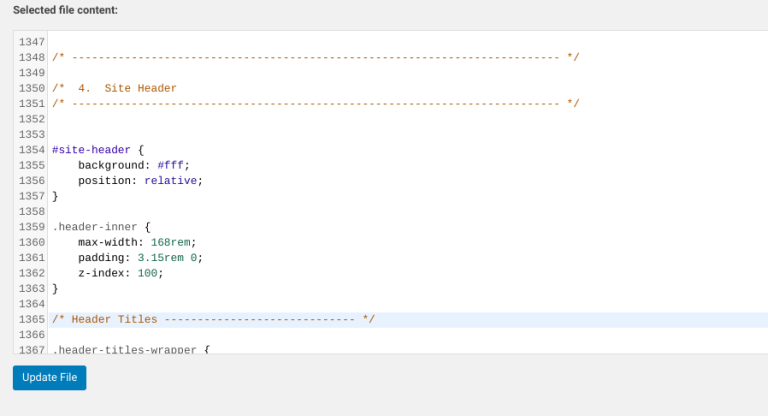Click the 'Selected file content:' label
This screenshot has height=416, width=768.
coord(65,10)
